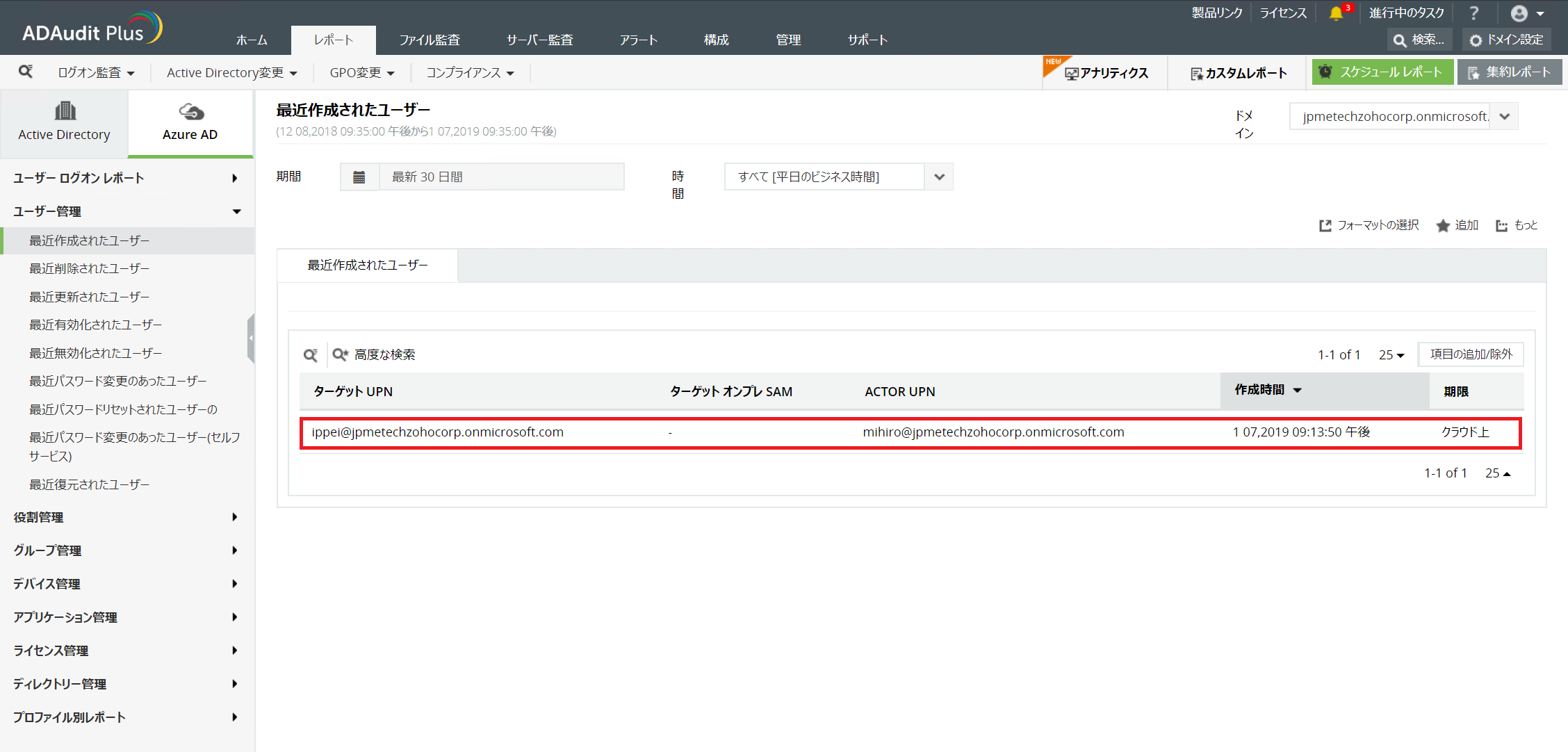
Task: Open the GPO変更 dropdown menu
Action: tap(362, 73)
